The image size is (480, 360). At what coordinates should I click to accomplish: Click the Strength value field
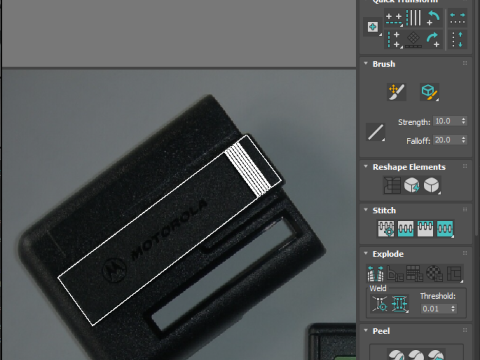click(446, 121)
